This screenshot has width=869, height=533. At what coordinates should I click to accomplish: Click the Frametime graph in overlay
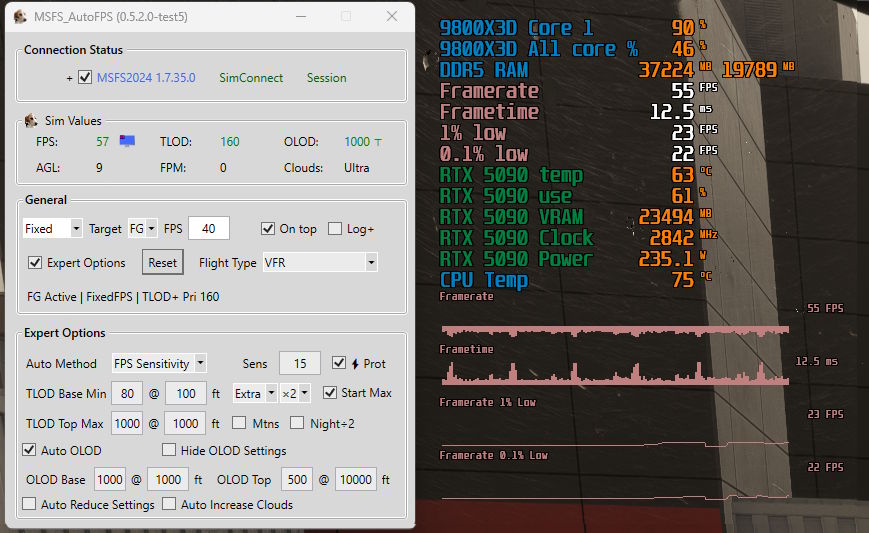615,373
